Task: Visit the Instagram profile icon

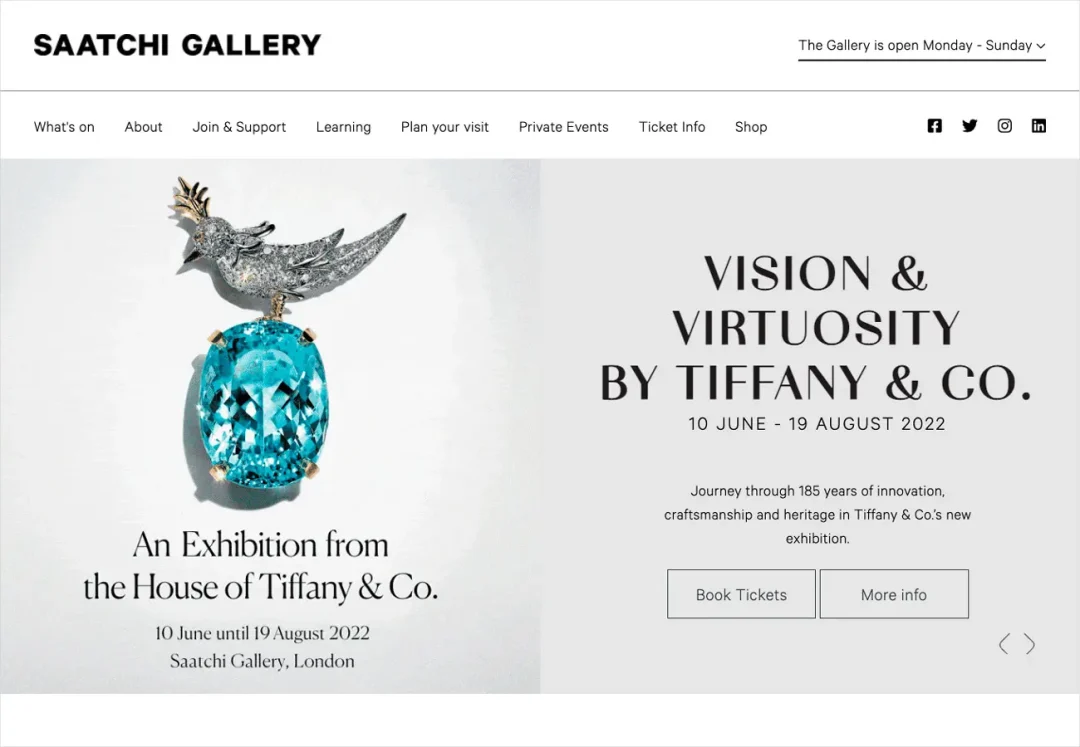Action: pos(1004,126)
